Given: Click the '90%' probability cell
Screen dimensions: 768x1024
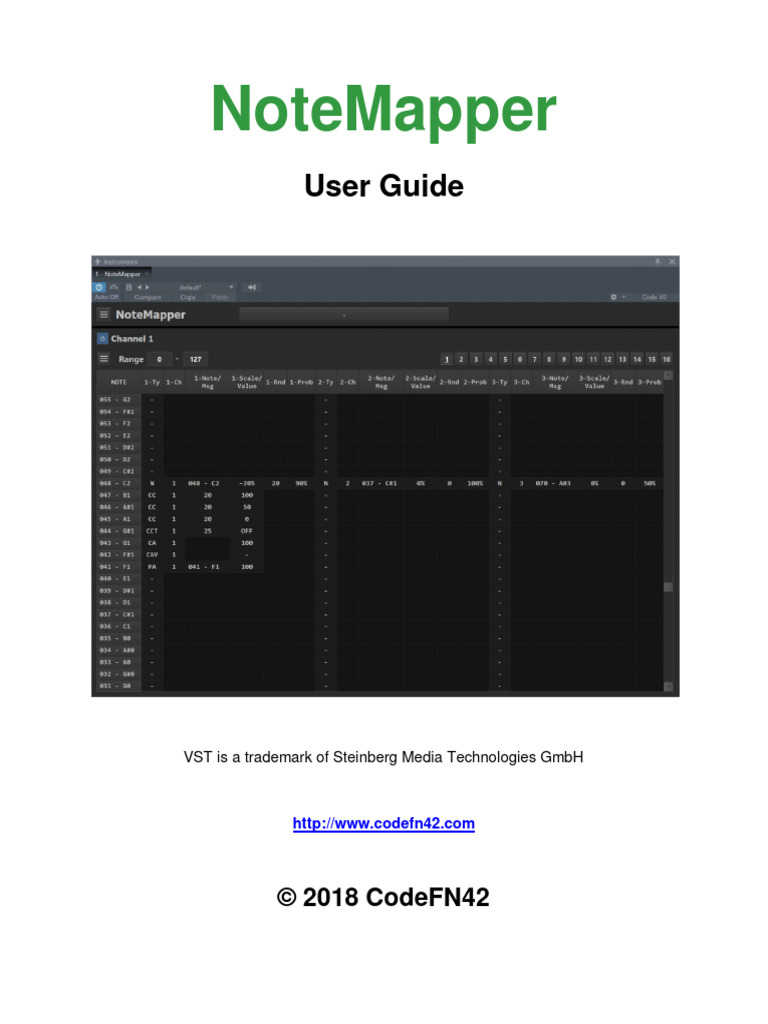Looking at the screenshot, I should click(301, 483).
